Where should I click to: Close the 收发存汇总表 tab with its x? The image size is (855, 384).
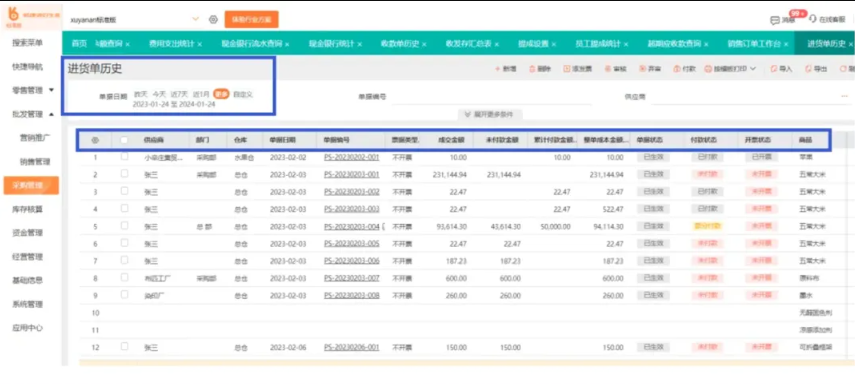point(496,44)
